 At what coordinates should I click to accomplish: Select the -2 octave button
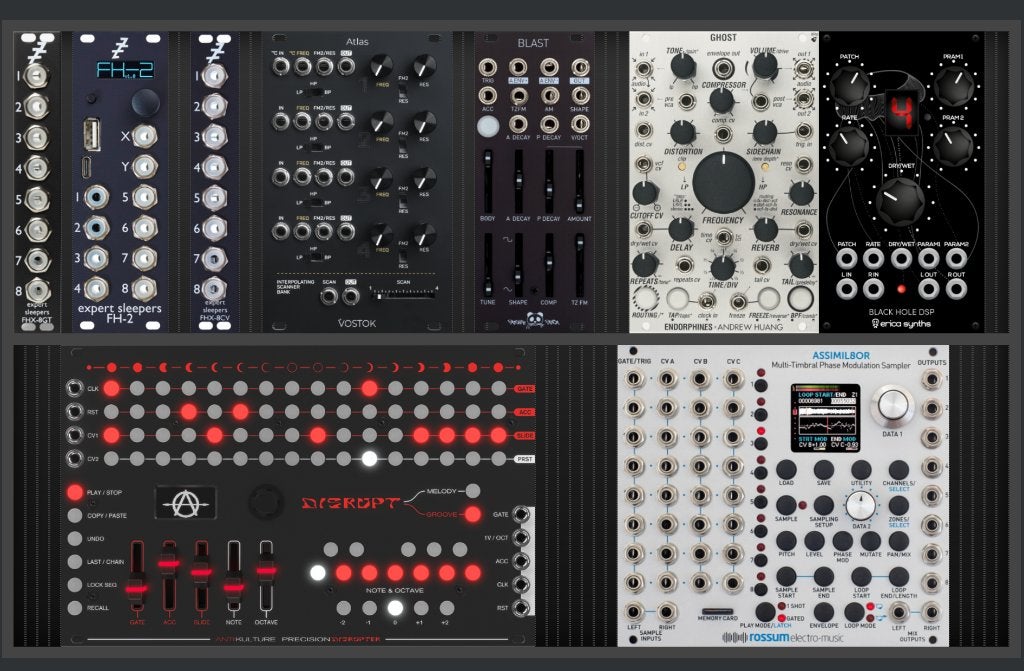tap(344, 608)
